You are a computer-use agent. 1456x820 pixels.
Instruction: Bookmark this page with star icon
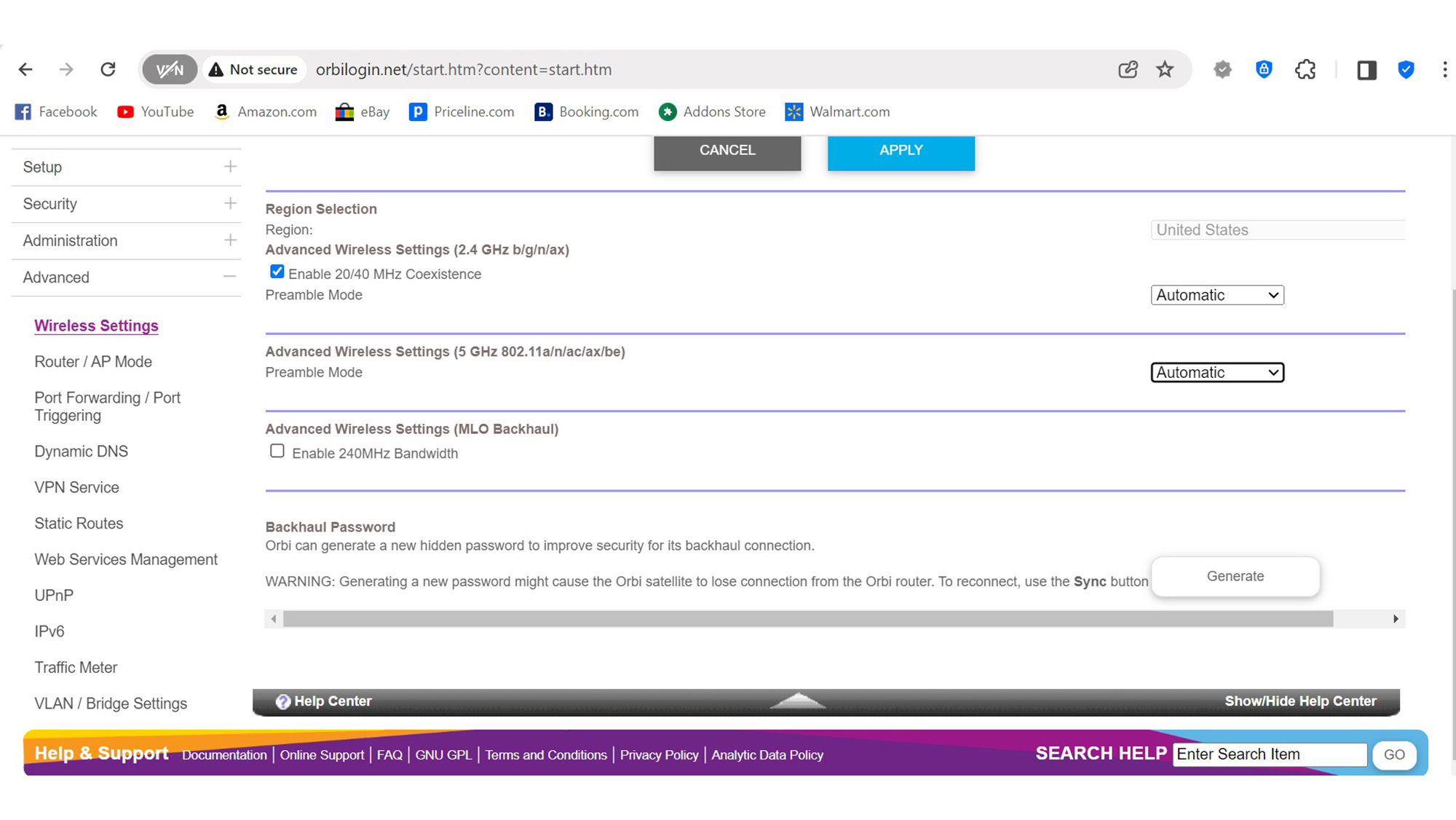pyautogui.click(x=1165, y=69)
